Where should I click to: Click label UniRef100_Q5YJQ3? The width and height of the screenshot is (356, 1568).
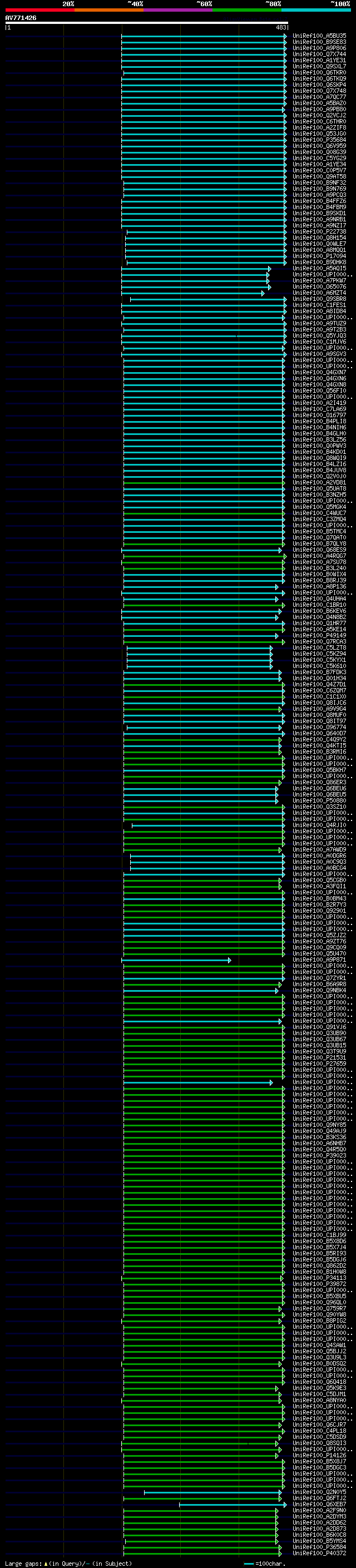tap(319, 335)
